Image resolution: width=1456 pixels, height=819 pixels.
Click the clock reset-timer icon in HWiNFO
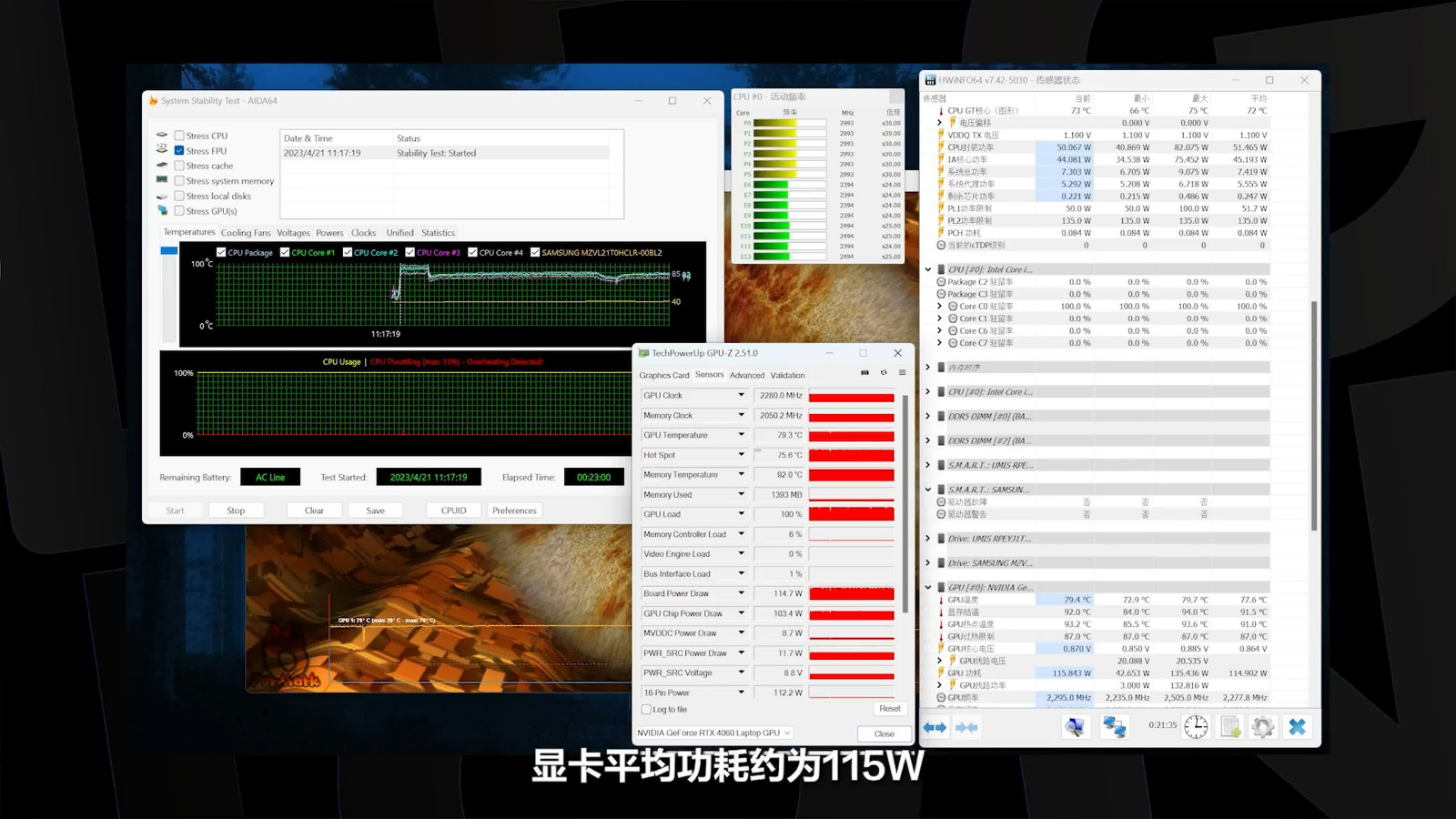tap(1196, 726)
